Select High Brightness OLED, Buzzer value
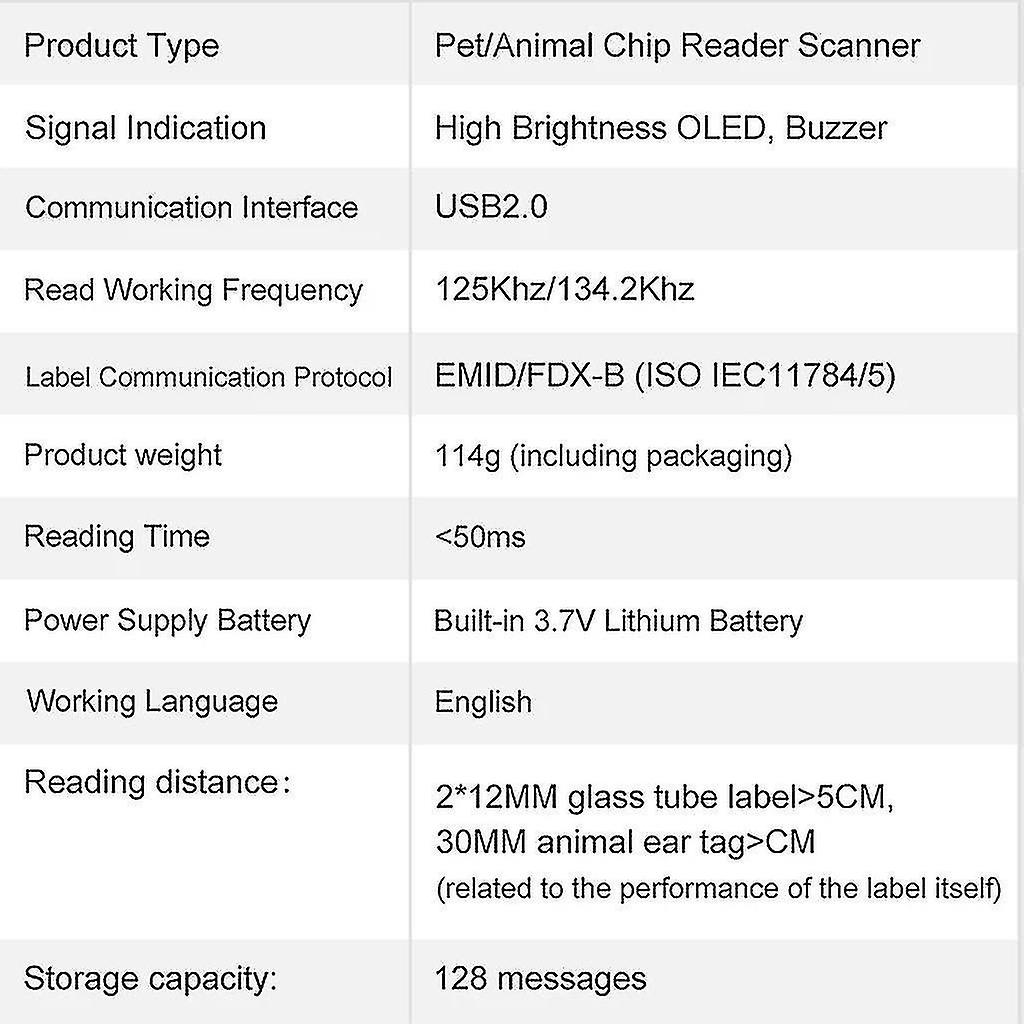Screen dimensions: 1024x1024 660,128
